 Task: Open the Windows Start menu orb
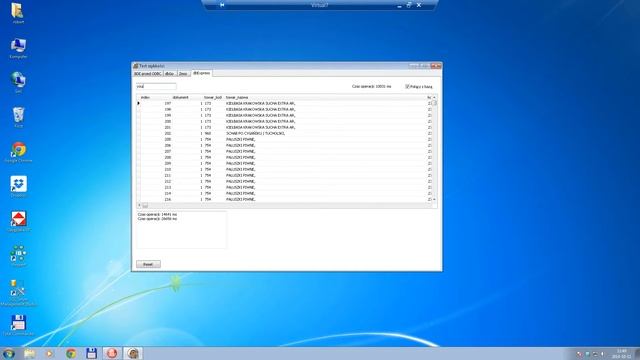pos(9,353)
